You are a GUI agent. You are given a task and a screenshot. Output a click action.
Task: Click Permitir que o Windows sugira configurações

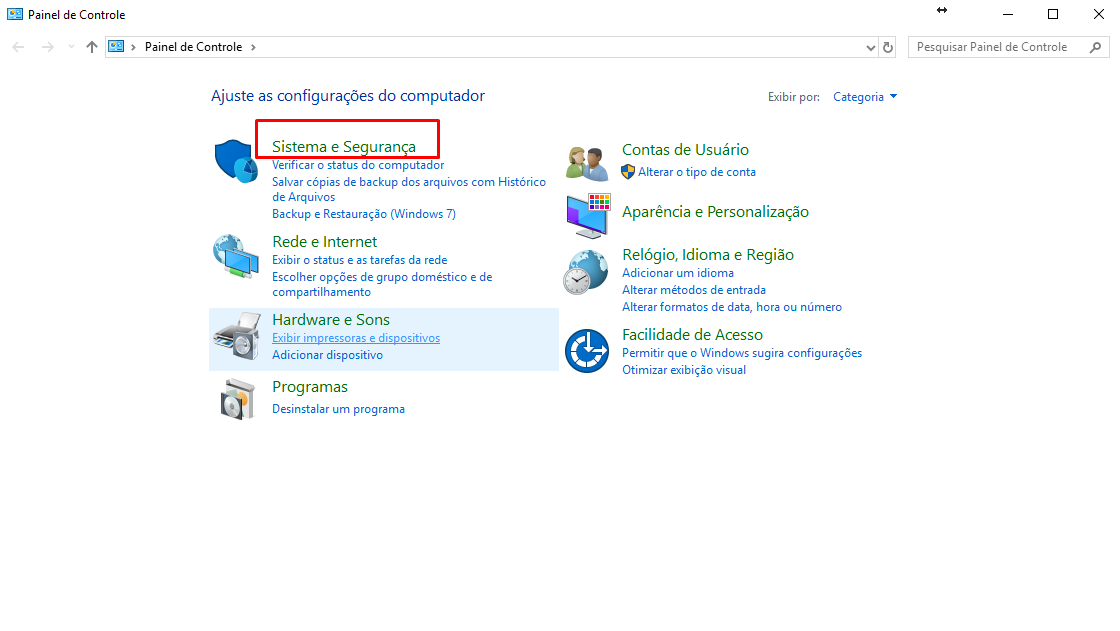(x=741, y=353)
